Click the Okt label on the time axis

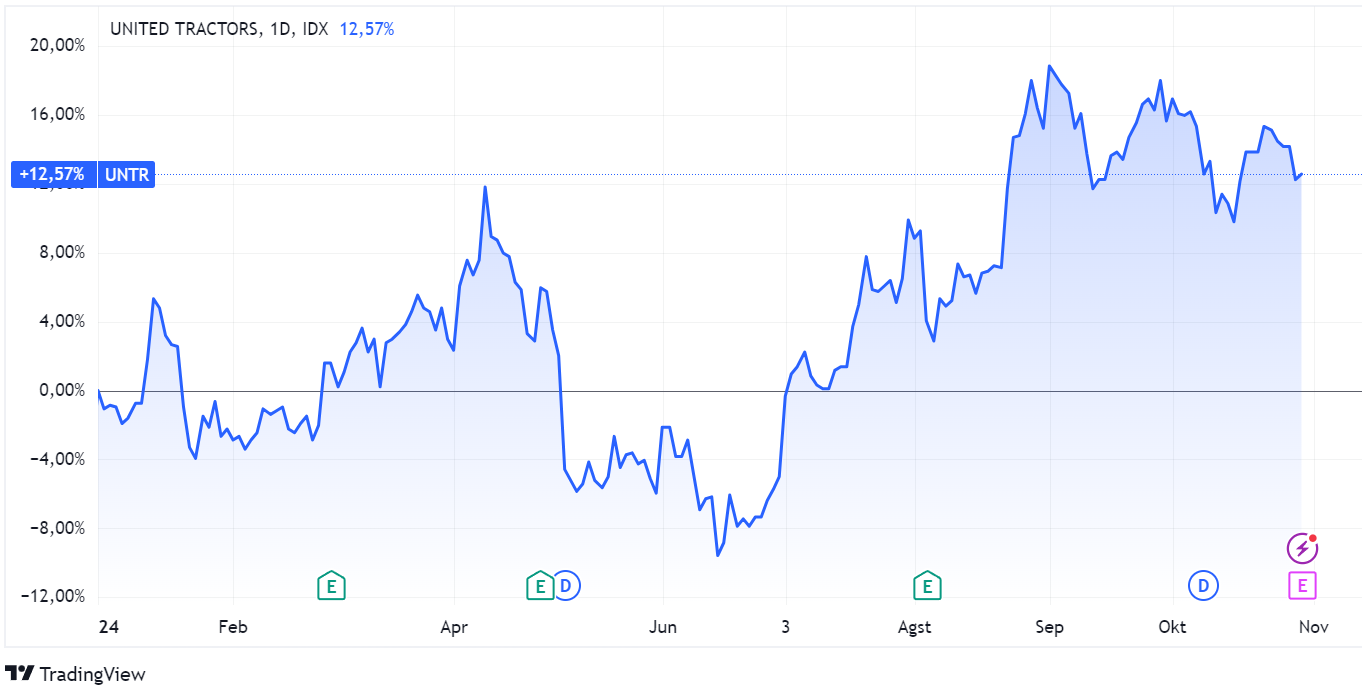click(1172, 628)
